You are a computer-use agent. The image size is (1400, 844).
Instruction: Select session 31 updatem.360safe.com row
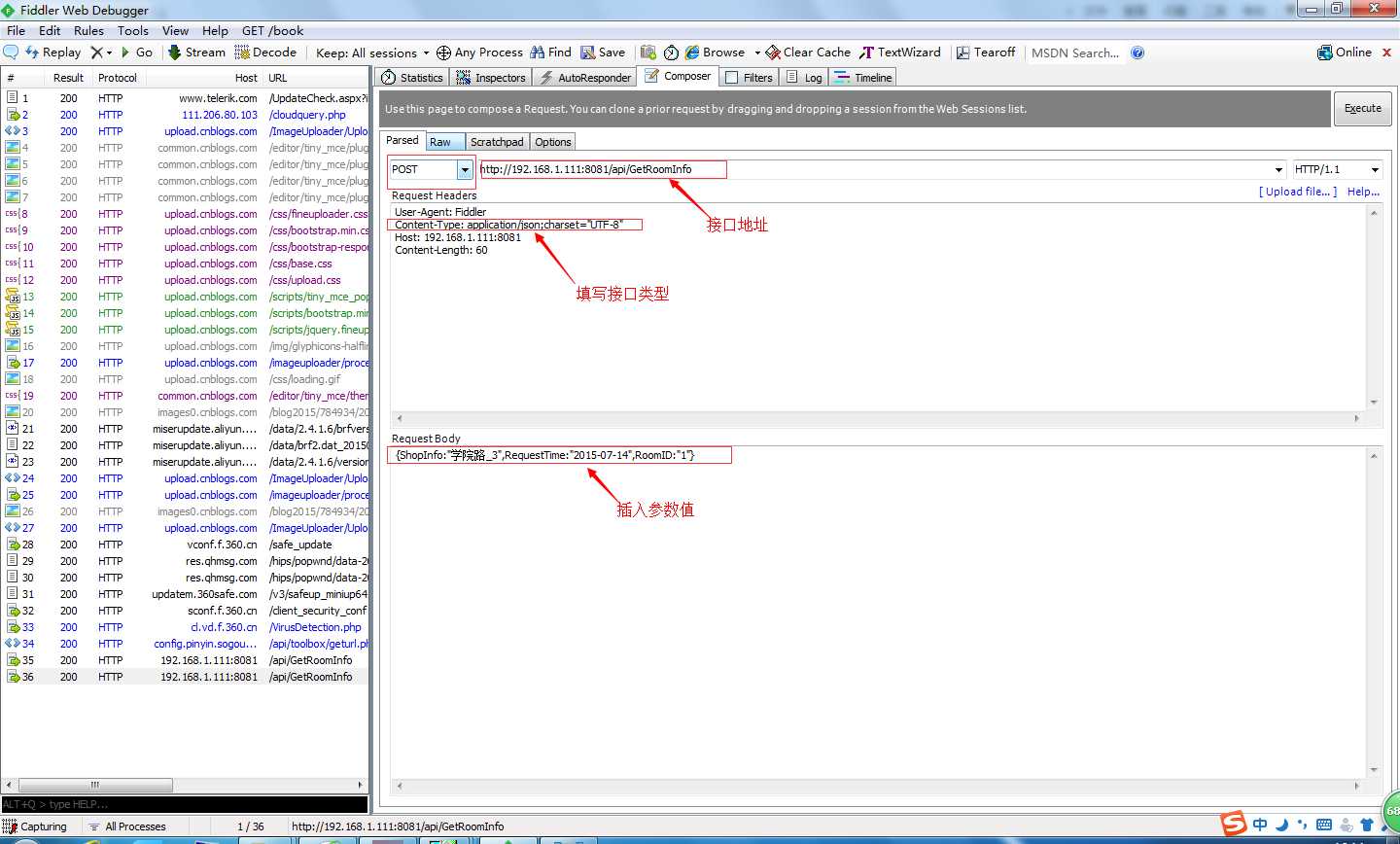click(186, 594)
